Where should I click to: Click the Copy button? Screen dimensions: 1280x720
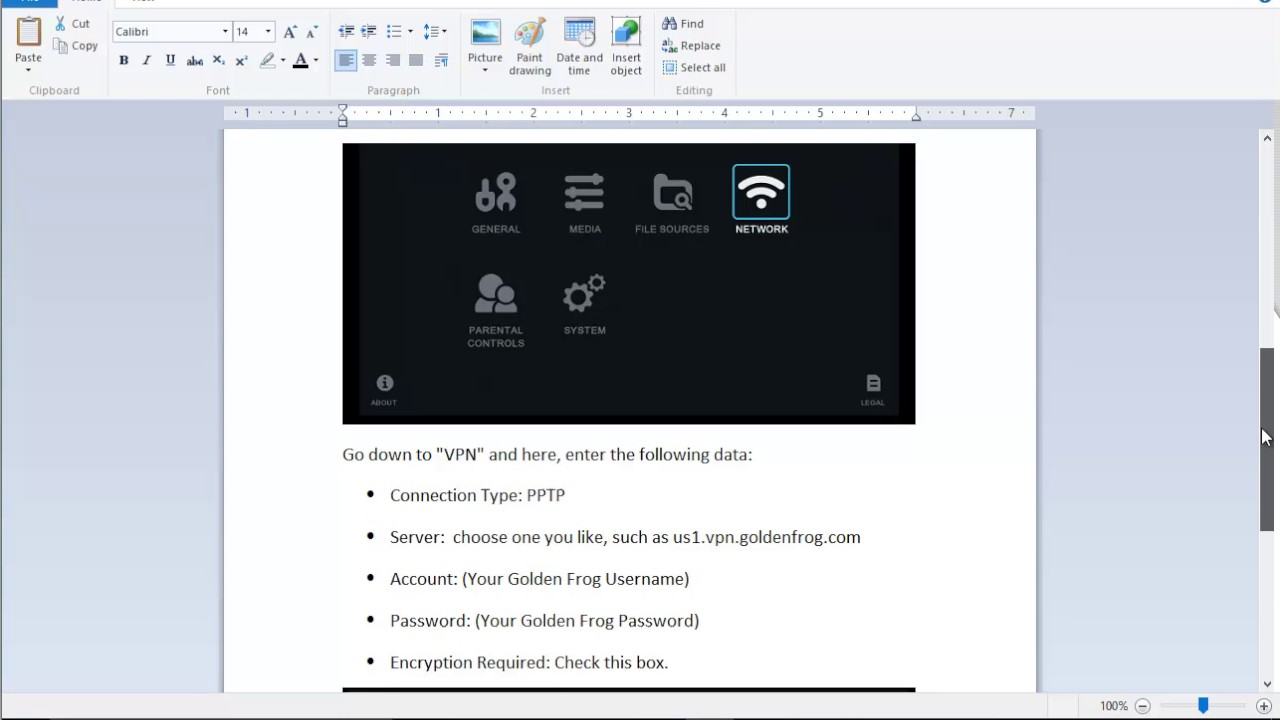point(76,45)
